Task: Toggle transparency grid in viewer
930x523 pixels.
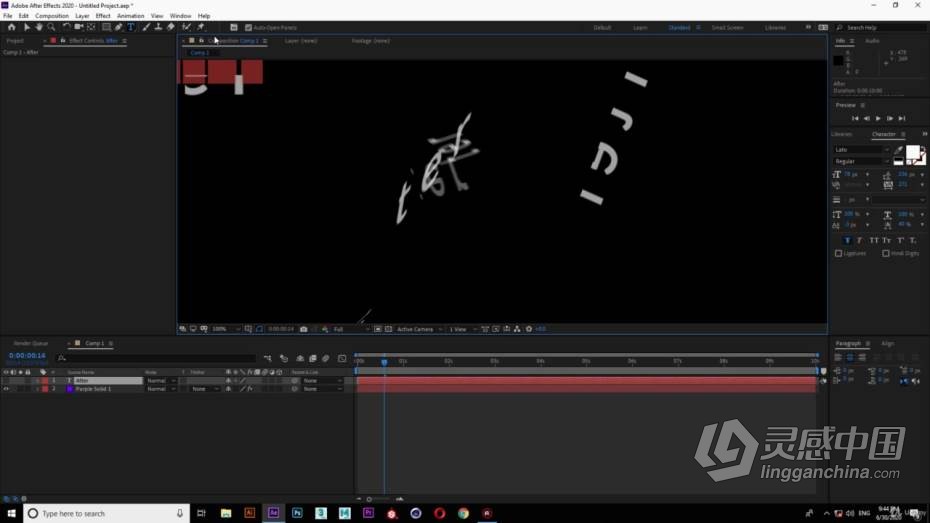Action: (388, 329)
